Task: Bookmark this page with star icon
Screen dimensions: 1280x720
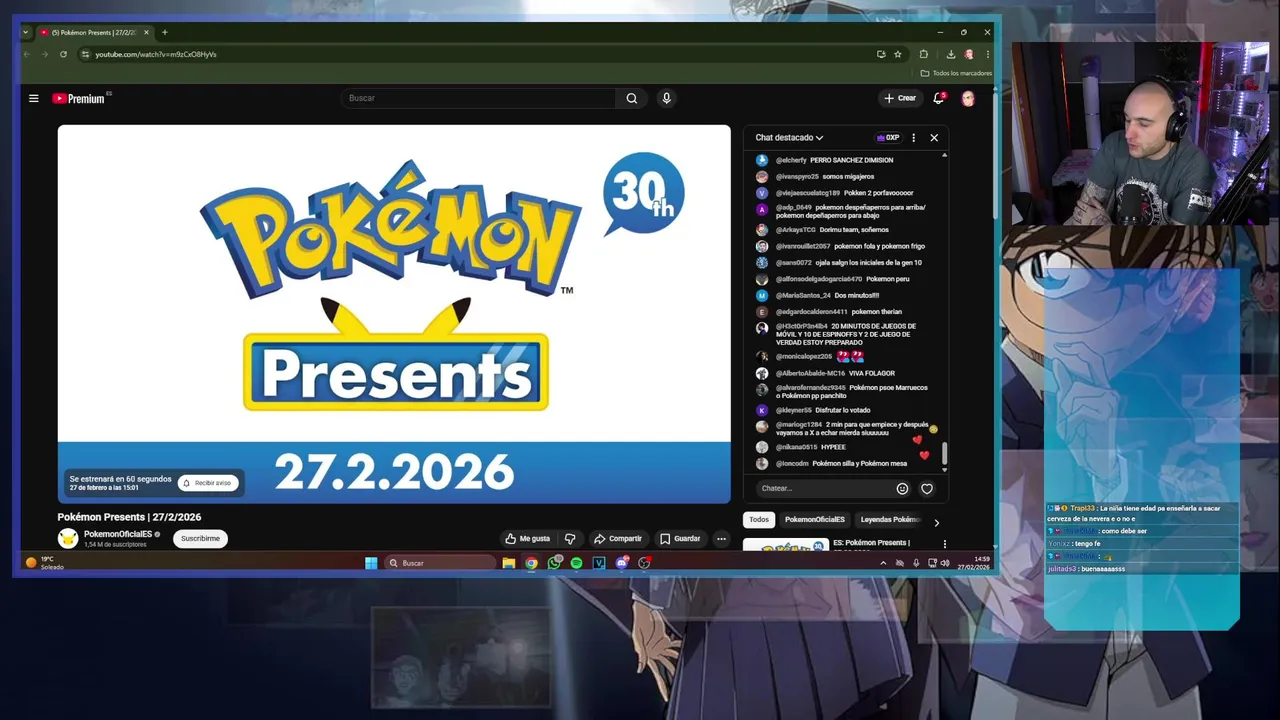Action: point(898,54)
